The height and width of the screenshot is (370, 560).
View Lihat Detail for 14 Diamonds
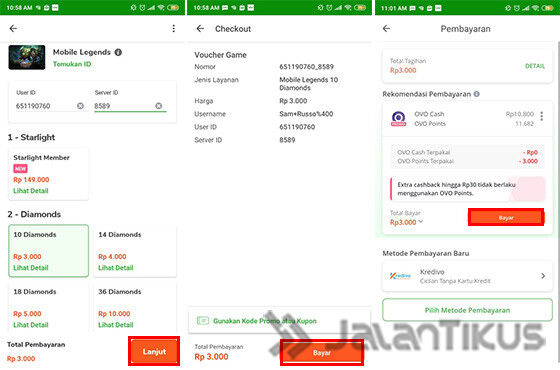116,268
